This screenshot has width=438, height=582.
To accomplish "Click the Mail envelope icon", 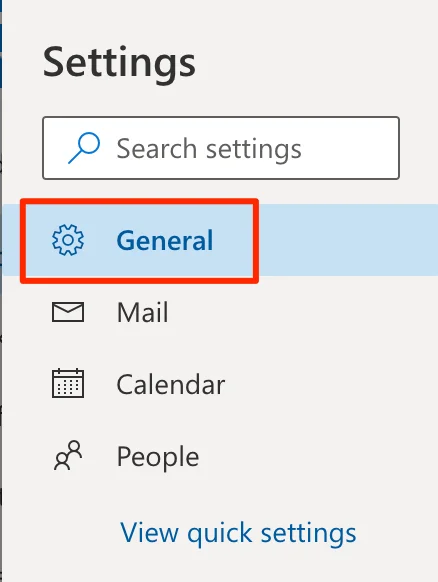I will tap(68, 312).
